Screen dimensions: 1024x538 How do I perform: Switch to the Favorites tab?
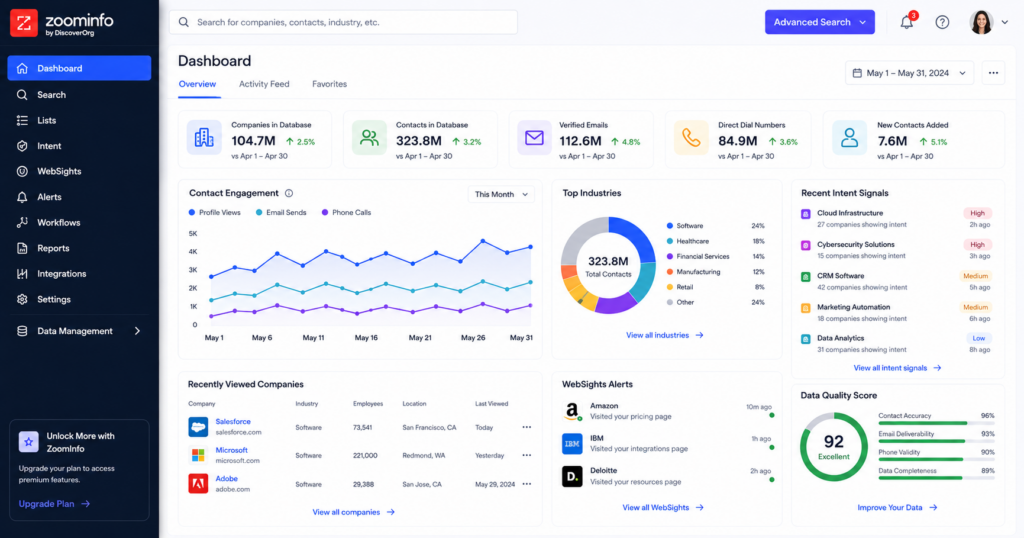329,84
